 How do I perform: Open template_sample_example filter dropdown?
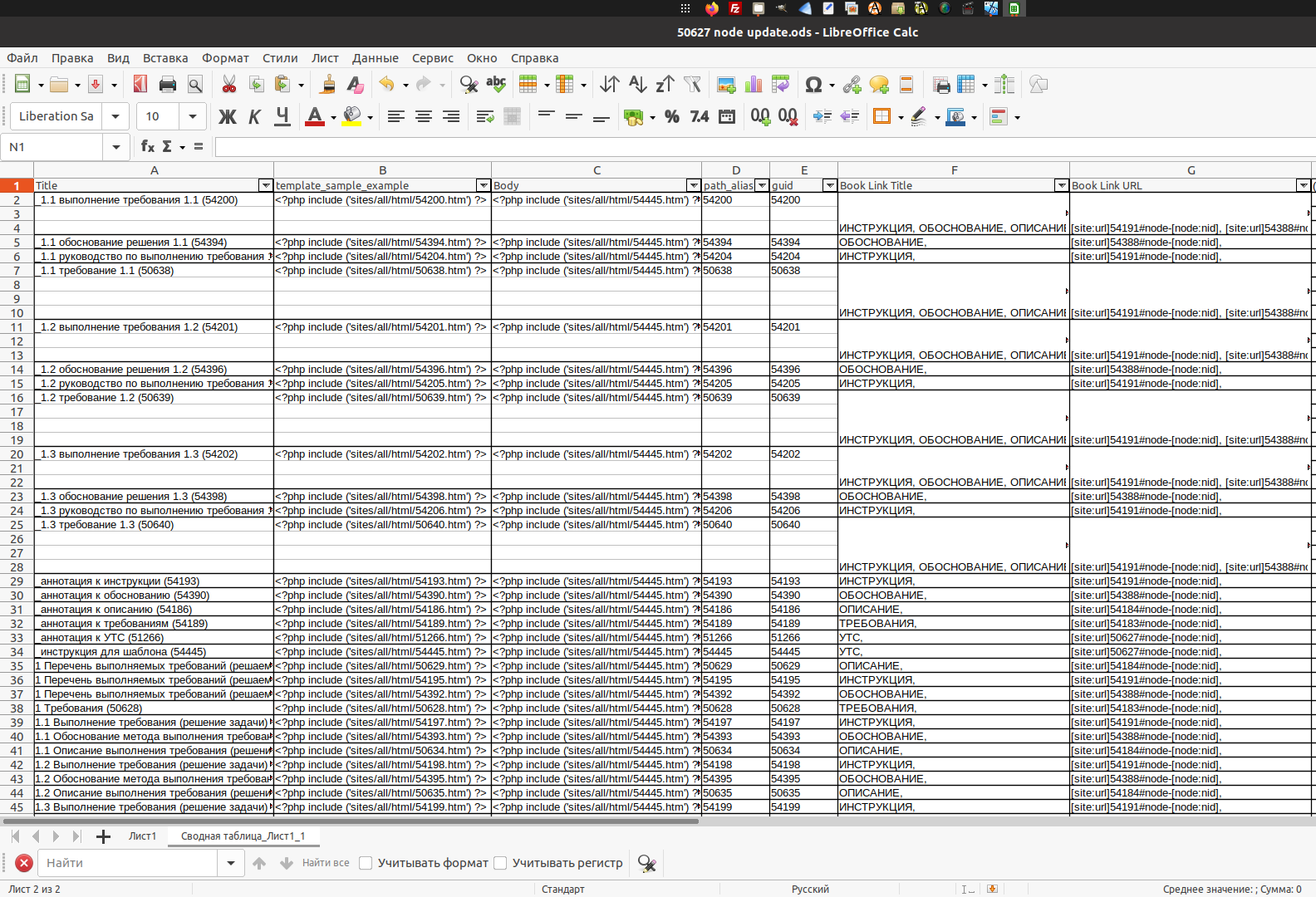[x=484, y=185]
